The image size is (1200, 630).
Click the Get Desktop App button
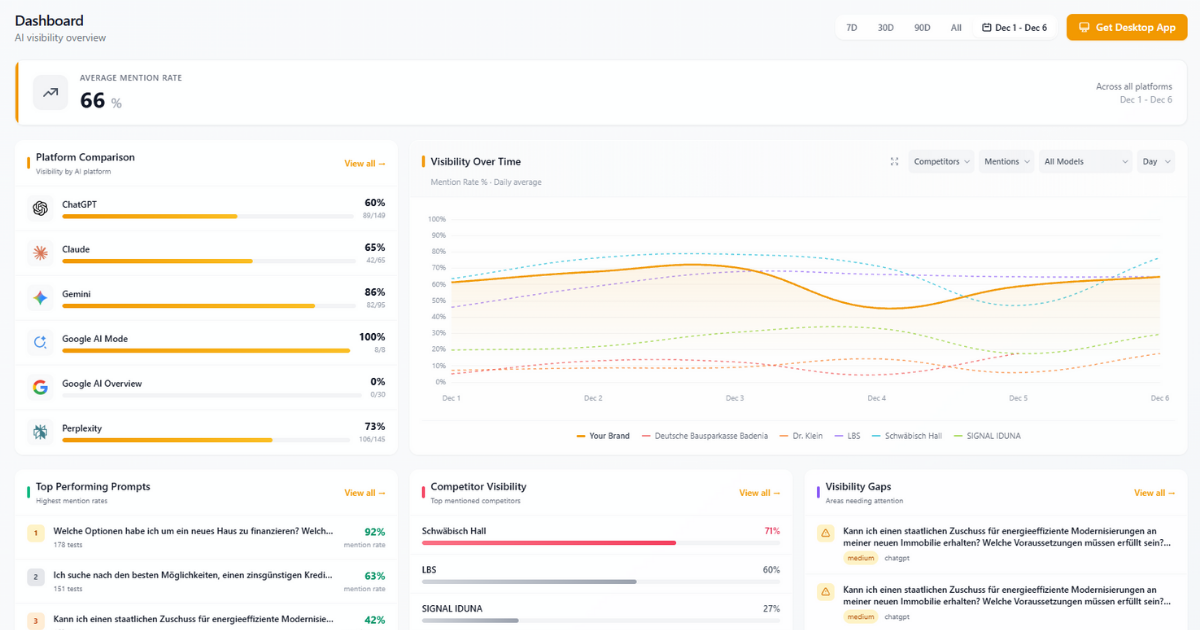[x=1126, y=27]
